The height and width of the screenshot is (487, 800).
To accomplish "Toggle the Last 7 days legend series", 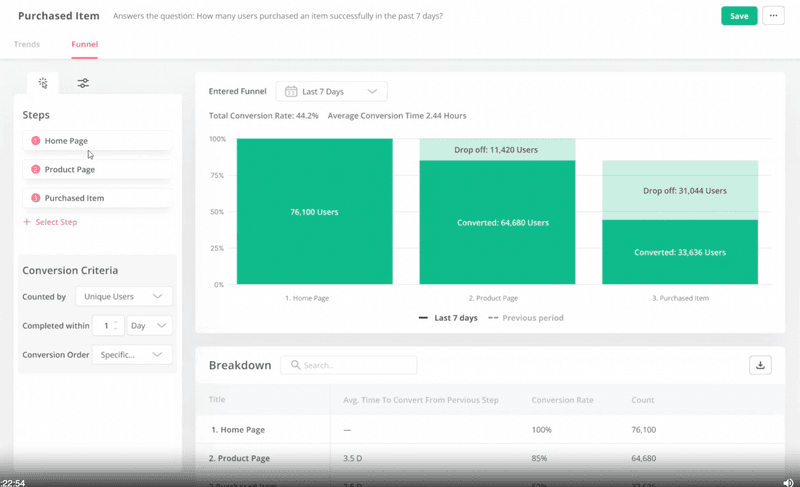I will point(448,318).
